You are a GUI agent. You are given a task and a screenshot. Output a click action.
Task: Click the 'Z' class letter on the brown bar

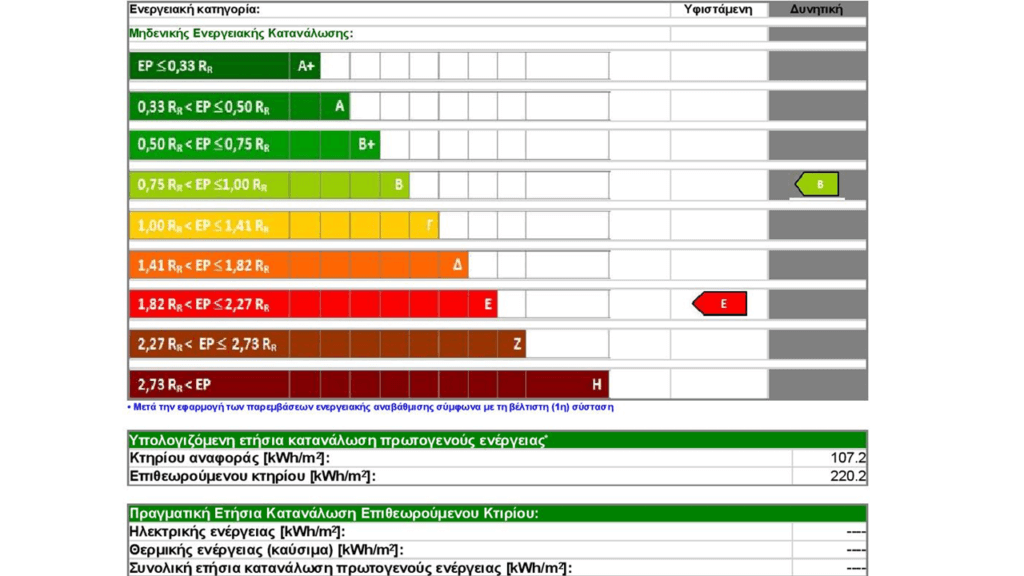pos(517,344)
